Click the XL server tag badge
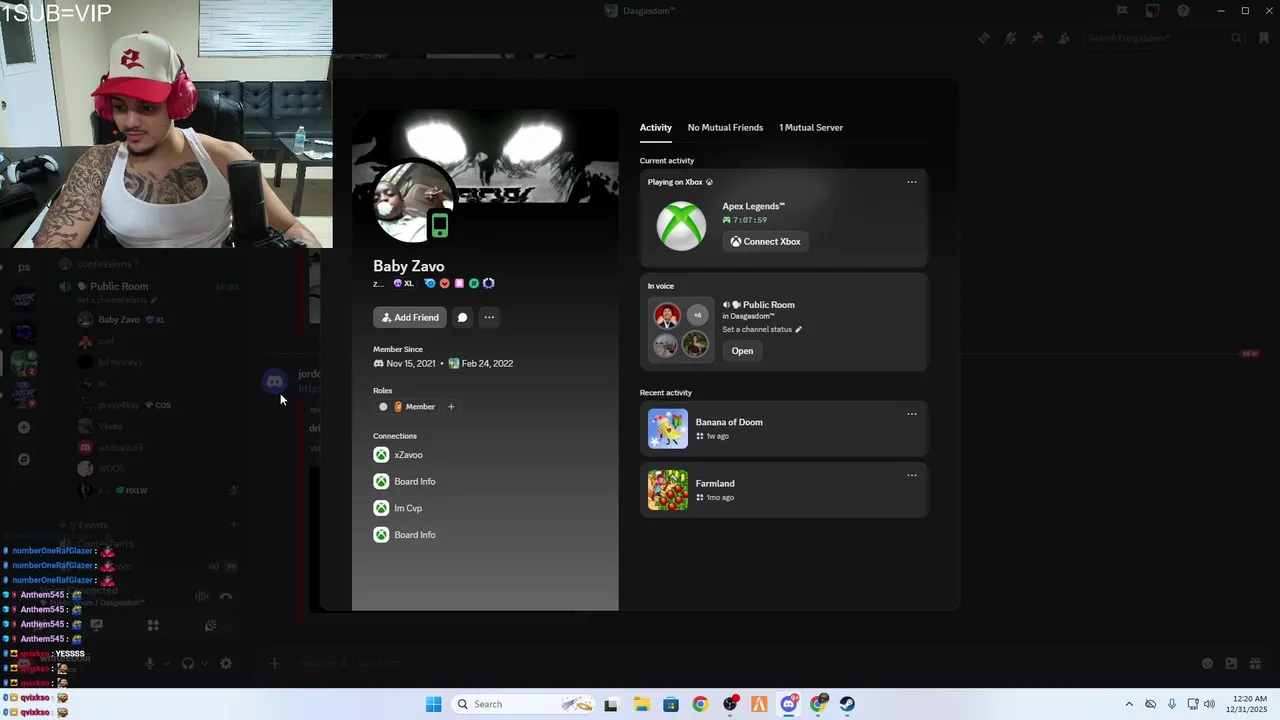The image size is (1280, 720). [x=404, y=284]
